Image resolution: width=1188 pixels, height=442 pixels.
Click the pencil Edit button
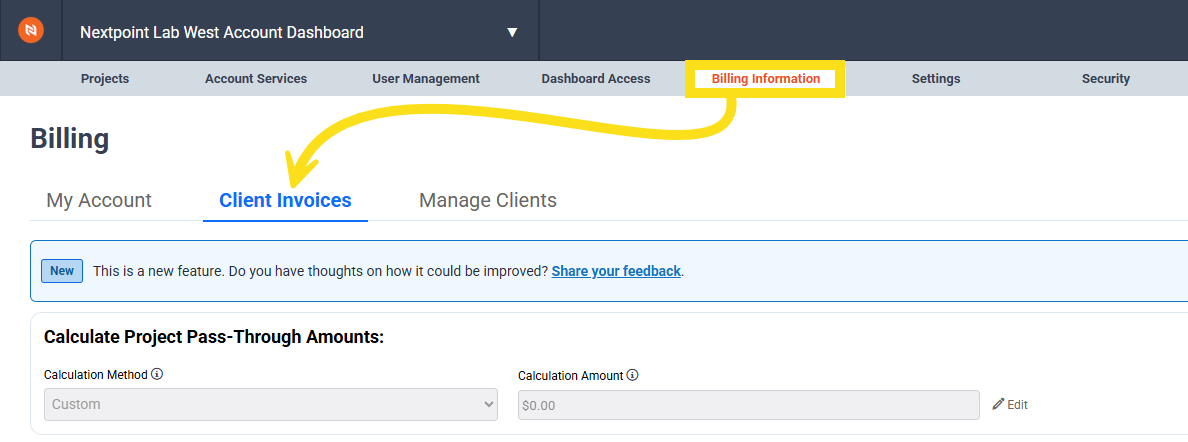[x=1010, y=405]
